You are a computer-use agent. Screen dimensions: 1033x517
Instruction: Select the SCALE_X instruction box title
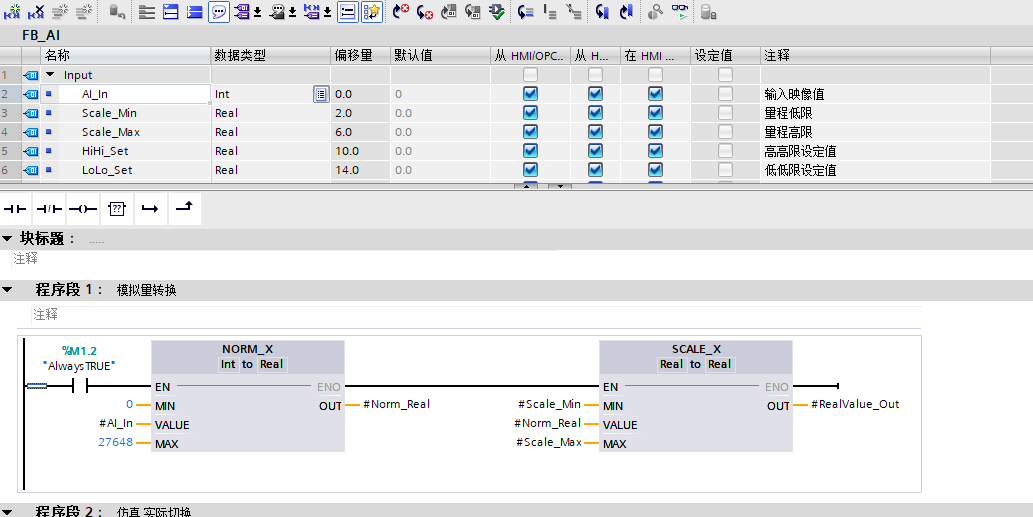coord(695,349)
